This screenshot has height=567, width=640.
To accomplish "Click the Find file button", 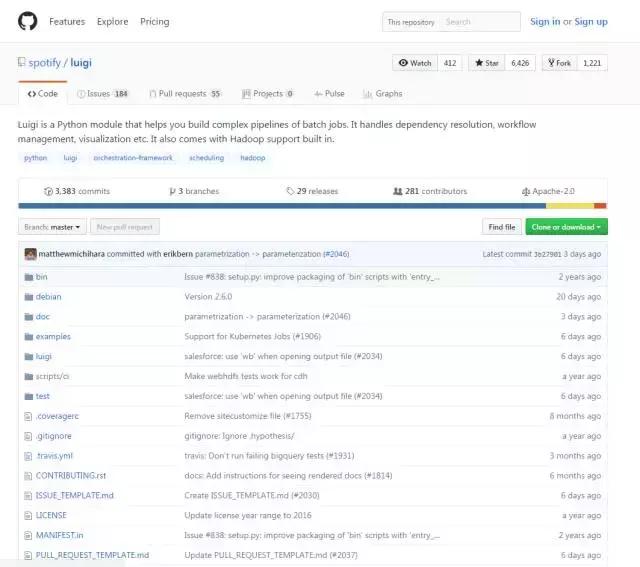I will point(502,227).
